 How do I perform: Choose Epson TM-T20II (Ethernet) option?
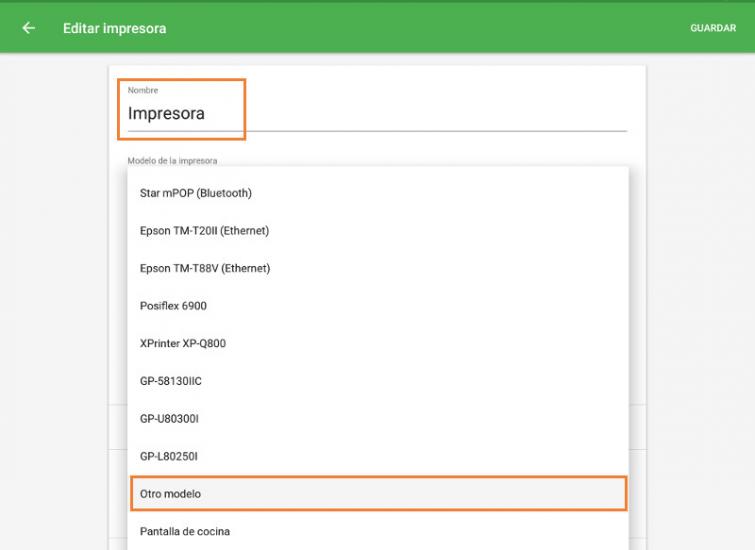(x=204, y=231)
